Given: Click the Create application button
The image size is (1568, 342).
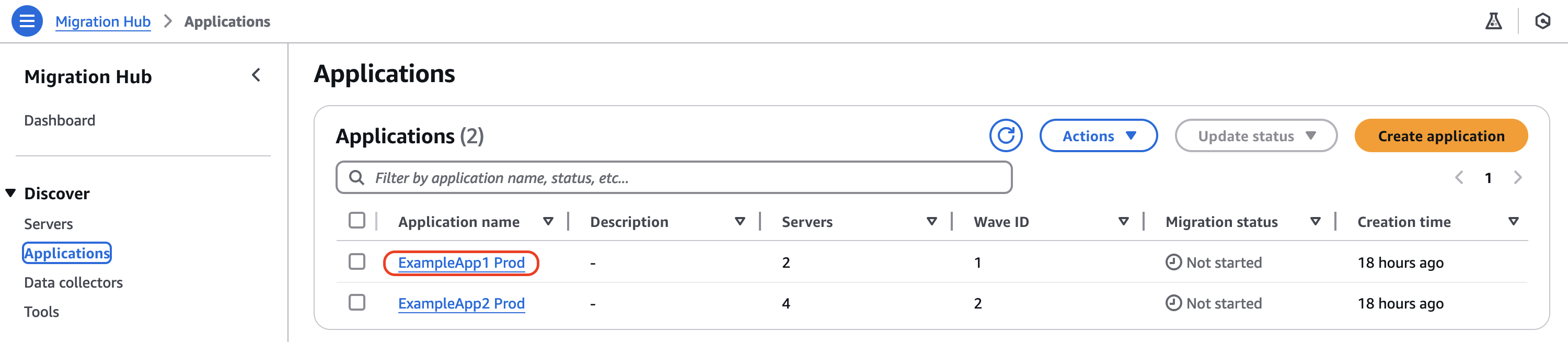Looking at the screenshot, I should click(x=1441, y=136).
